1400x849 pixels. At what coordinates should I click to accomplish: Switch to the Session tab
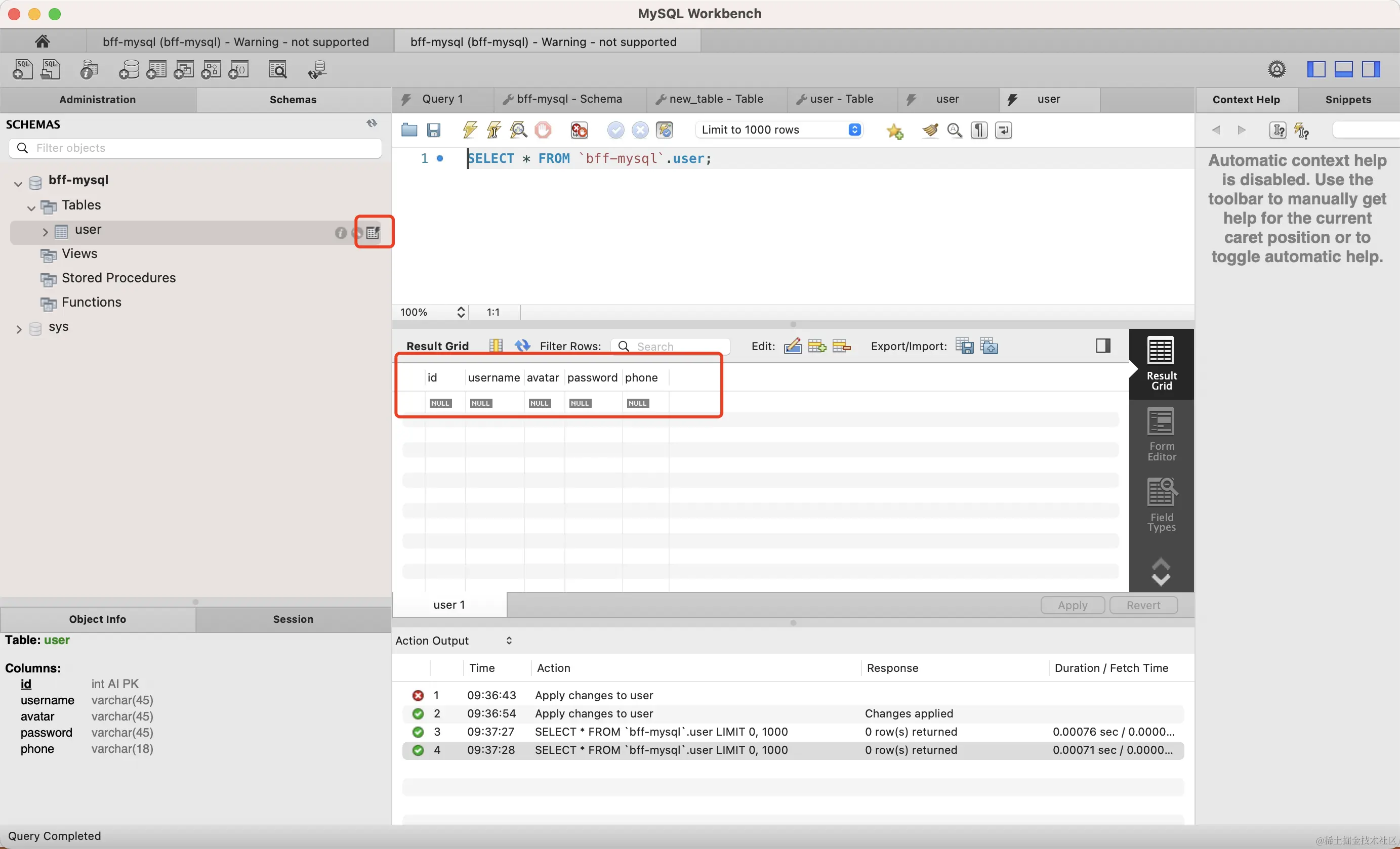[x=293, y=619]
